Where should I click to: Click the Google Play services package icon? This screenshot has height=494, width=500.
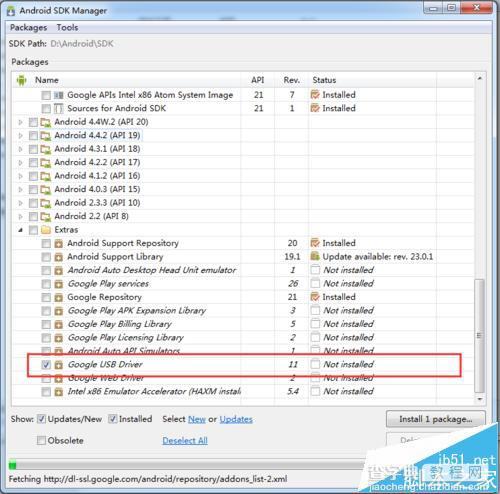[x=58, y=284]
